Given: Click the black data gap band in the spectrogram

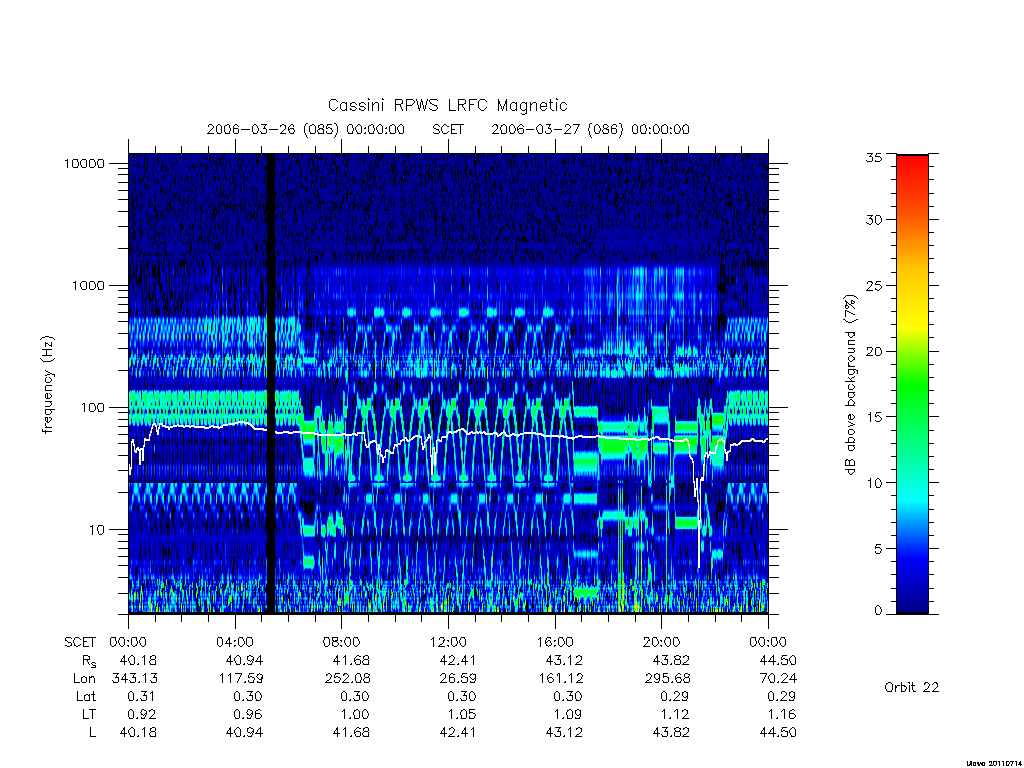Looking at the screenshot, I should click(x=270, y=384).
